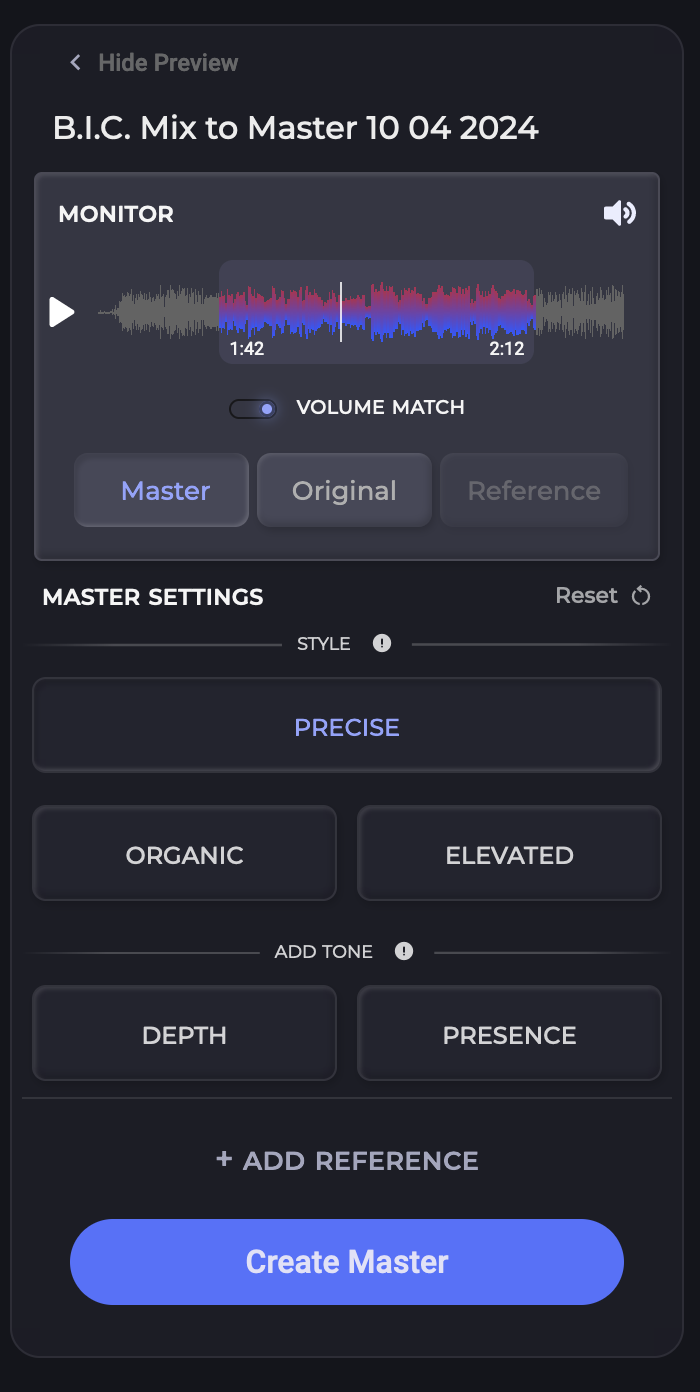Enable the Presence tone option
The height and width of the screenshot is (1392, 700).
point(509,1034)
